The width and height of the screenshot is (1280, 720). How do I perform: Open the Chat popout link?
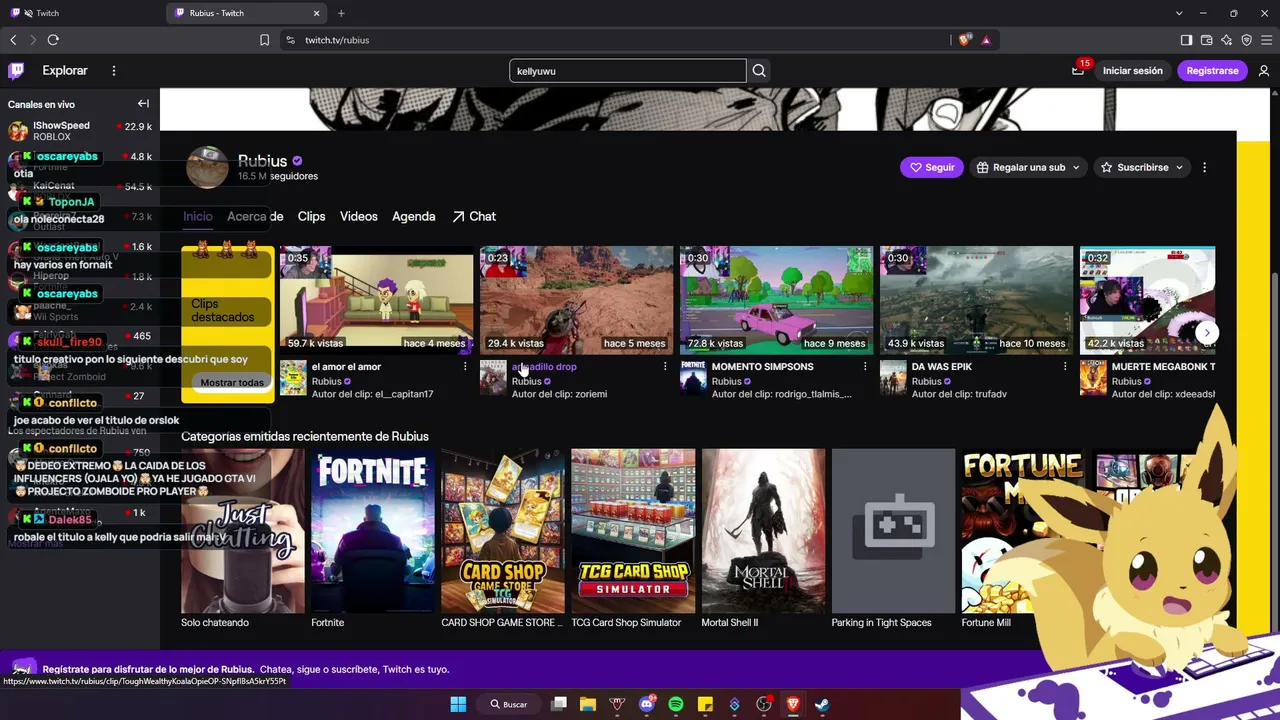(x=474, y=217)
